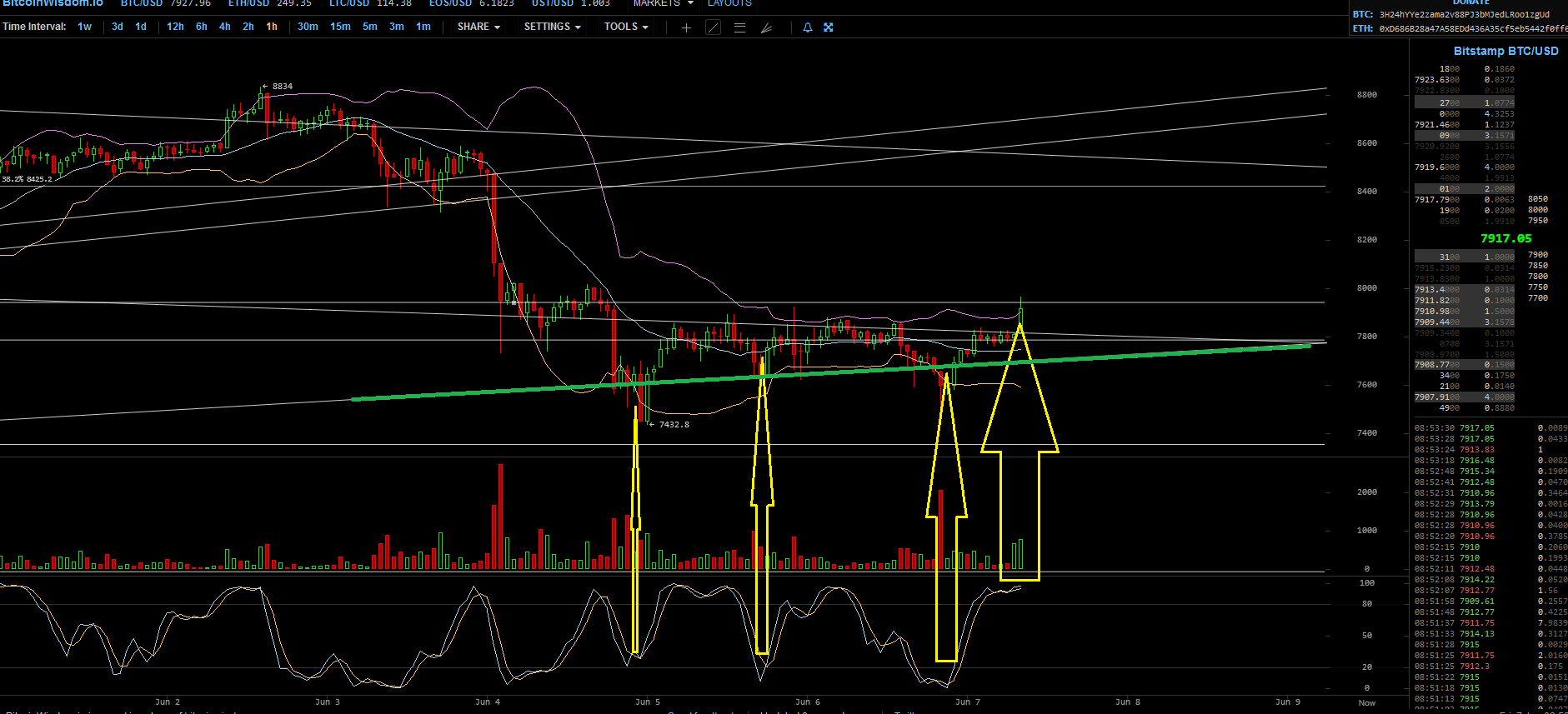Click order book ask 7919.60

click(1465, 167)
